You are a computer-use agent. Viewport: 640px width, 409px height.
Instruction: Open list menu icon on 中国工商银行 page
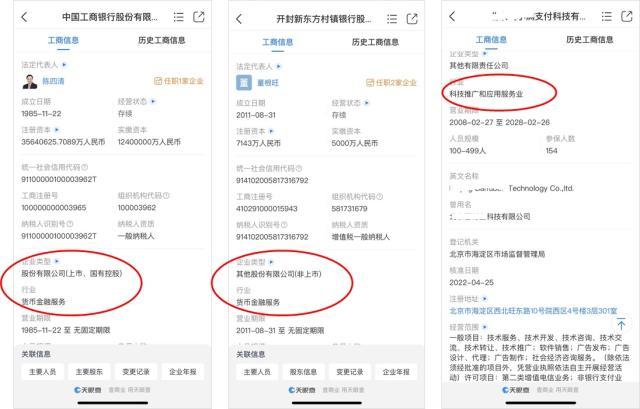click(178, 17)
